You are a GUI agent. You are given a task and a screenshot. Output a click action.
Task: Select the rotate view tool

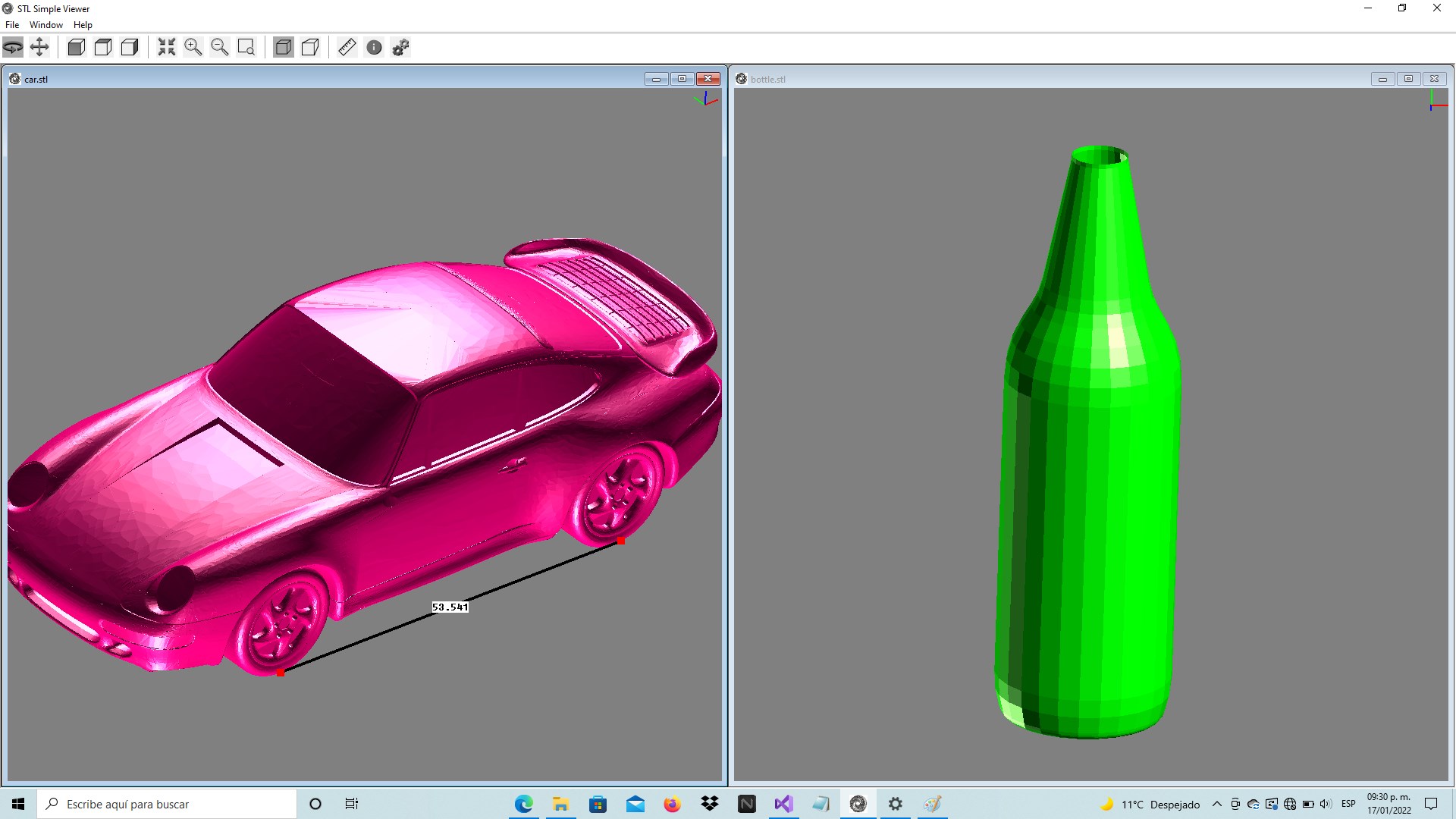(x=13, y=47)
